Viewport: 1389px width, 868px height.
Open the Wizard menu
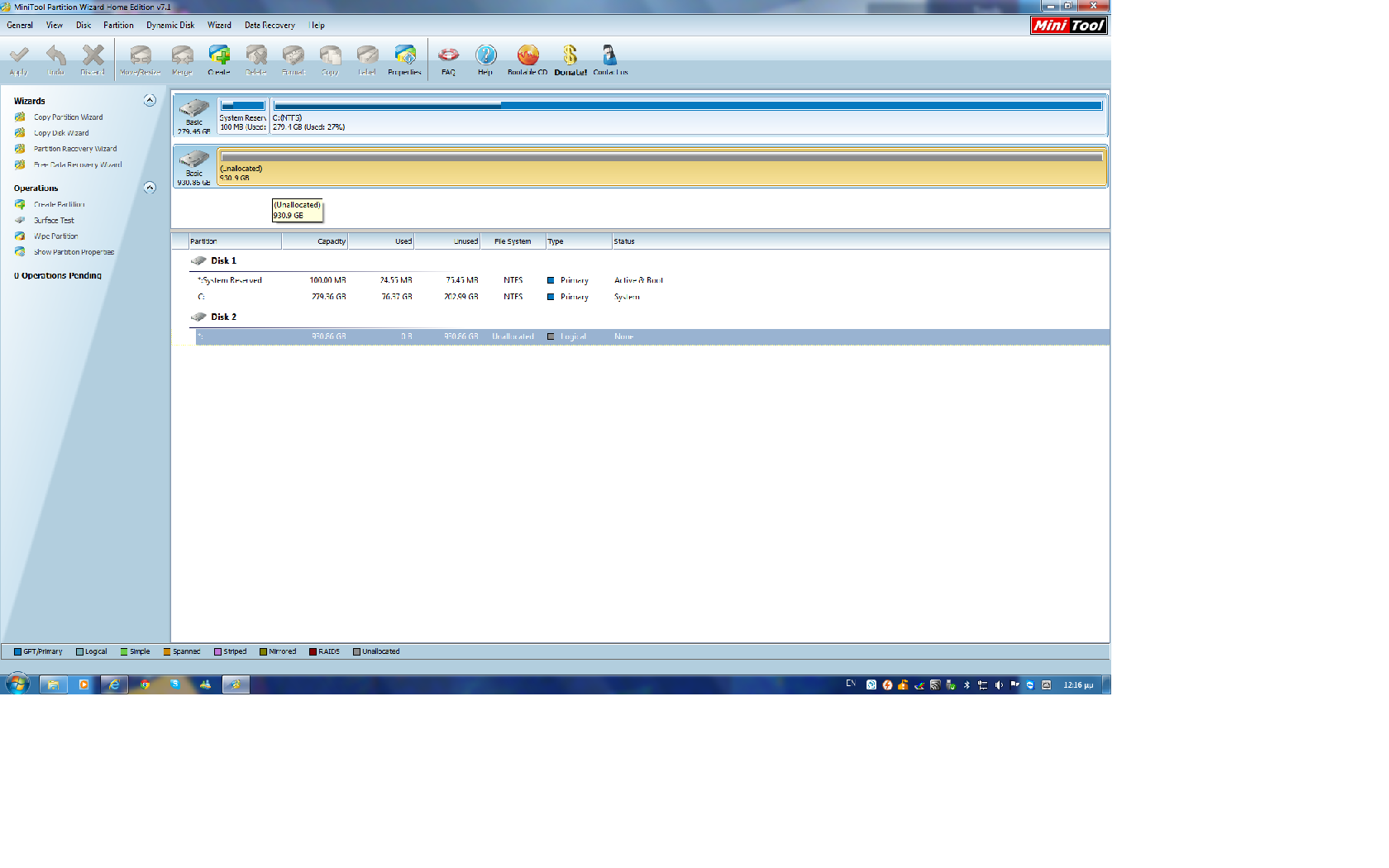(x=219, y=25)
